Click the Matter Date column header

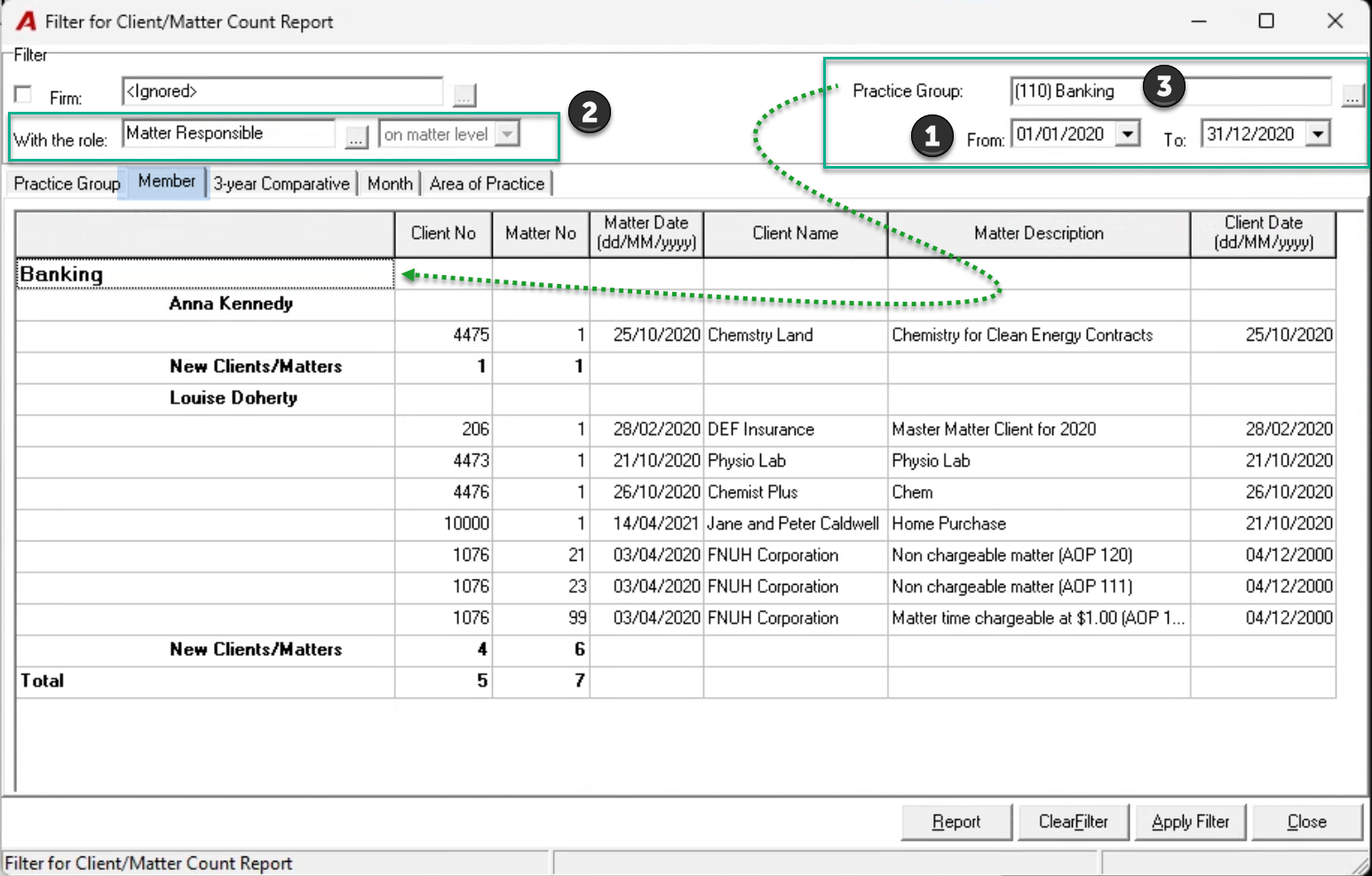coord(646,233)
